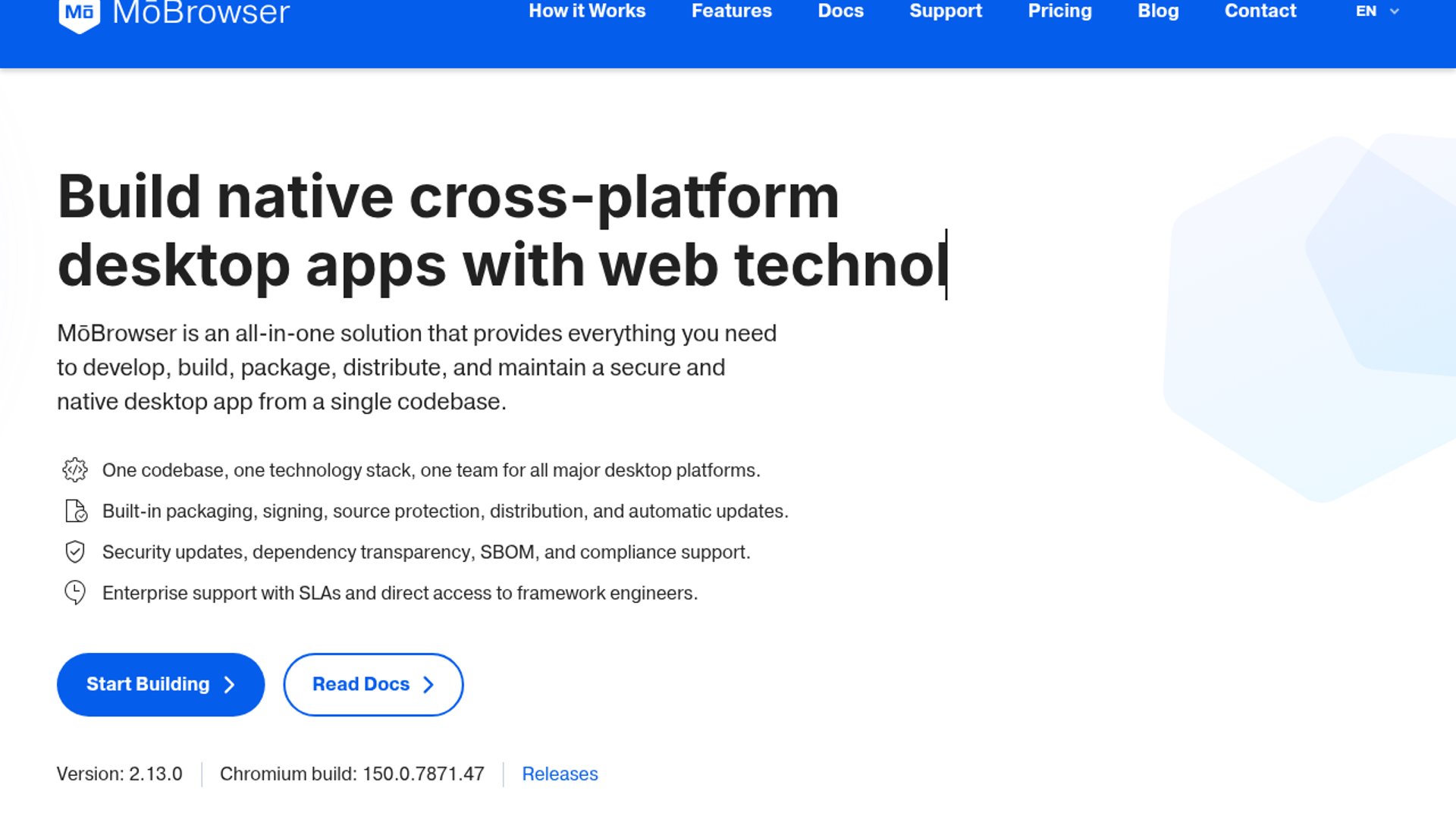Click the Start Building button
The width and height of the screenshot is (1456, 819).
161,685
